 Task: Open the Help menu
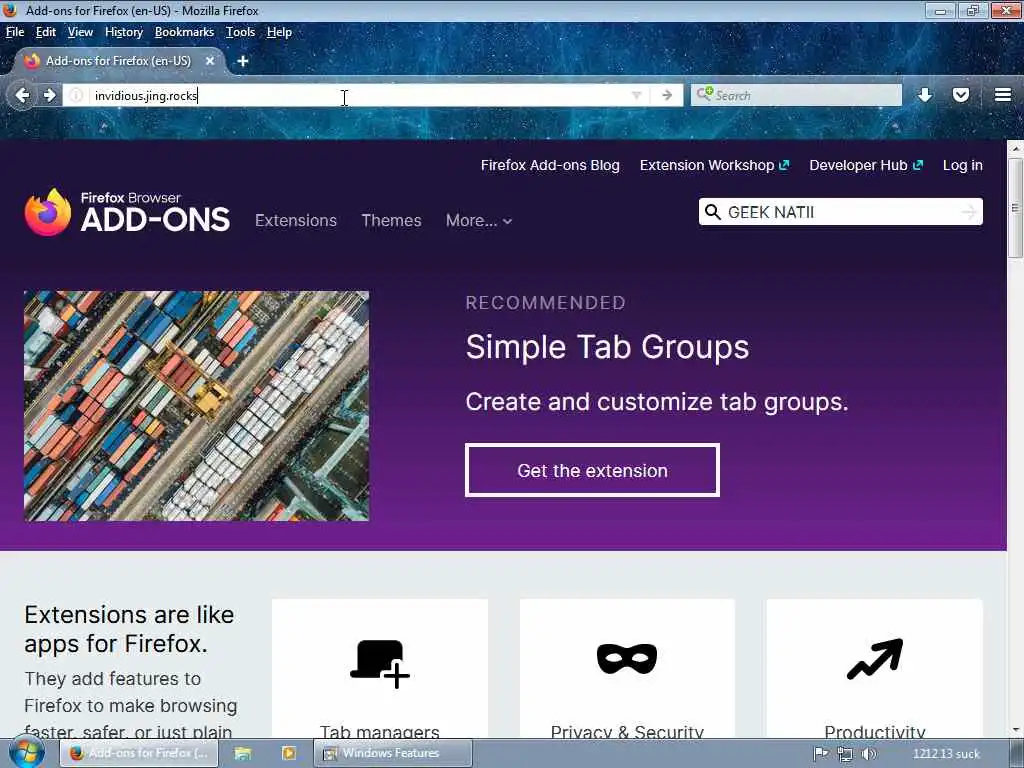[279, 32]
